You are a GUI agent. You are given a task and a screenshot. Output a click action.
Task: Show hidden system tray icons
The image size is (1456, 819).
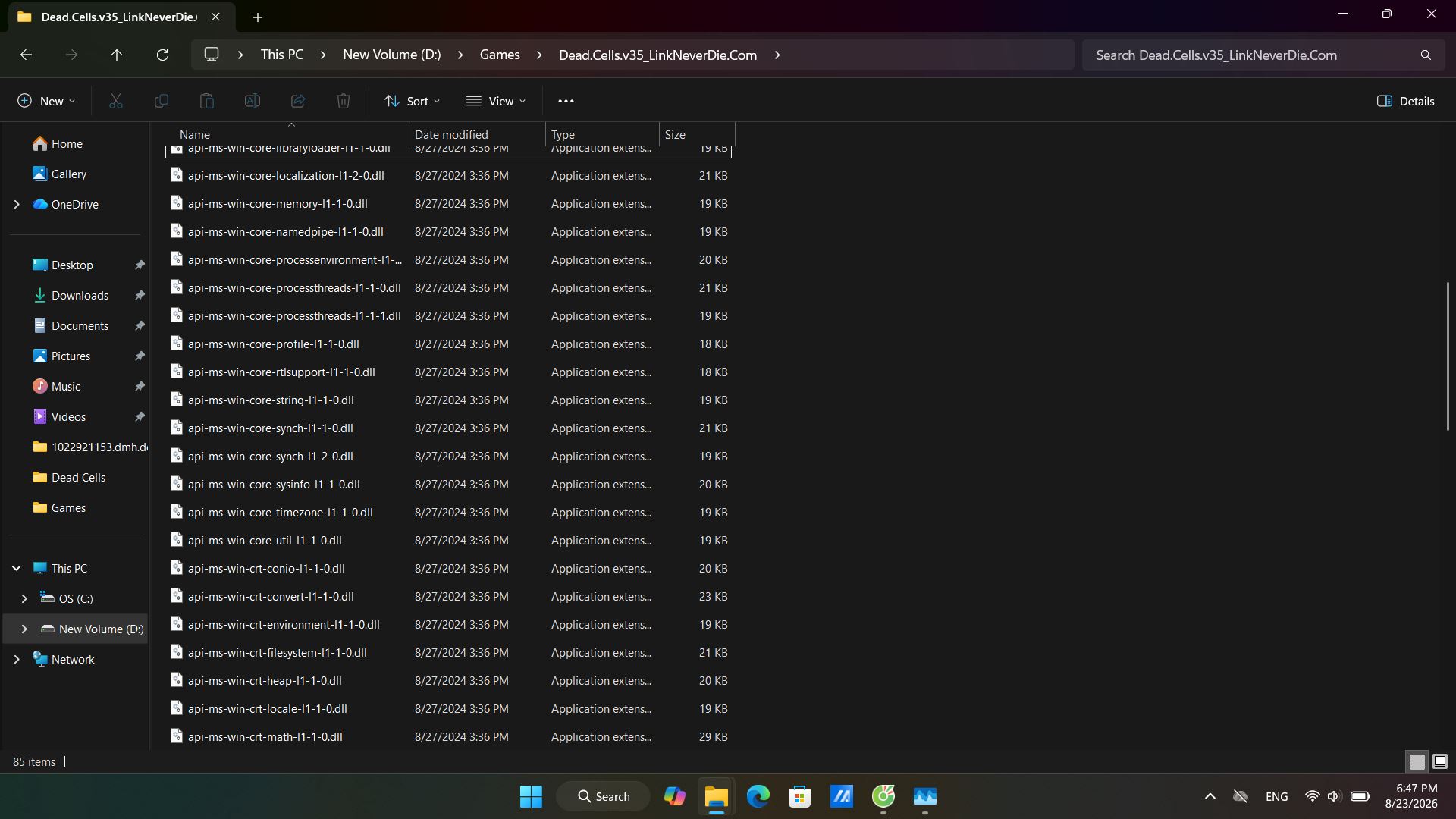(x=1210, y=796)
